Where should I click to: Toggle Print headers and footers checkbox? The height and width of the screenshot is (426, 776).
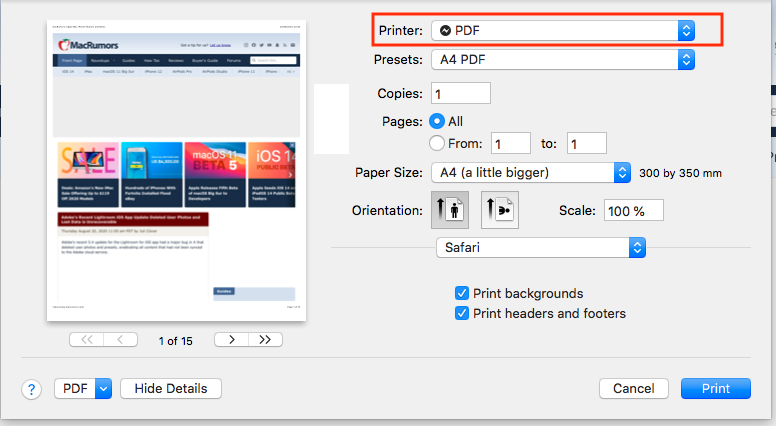(x=462, y=313)
